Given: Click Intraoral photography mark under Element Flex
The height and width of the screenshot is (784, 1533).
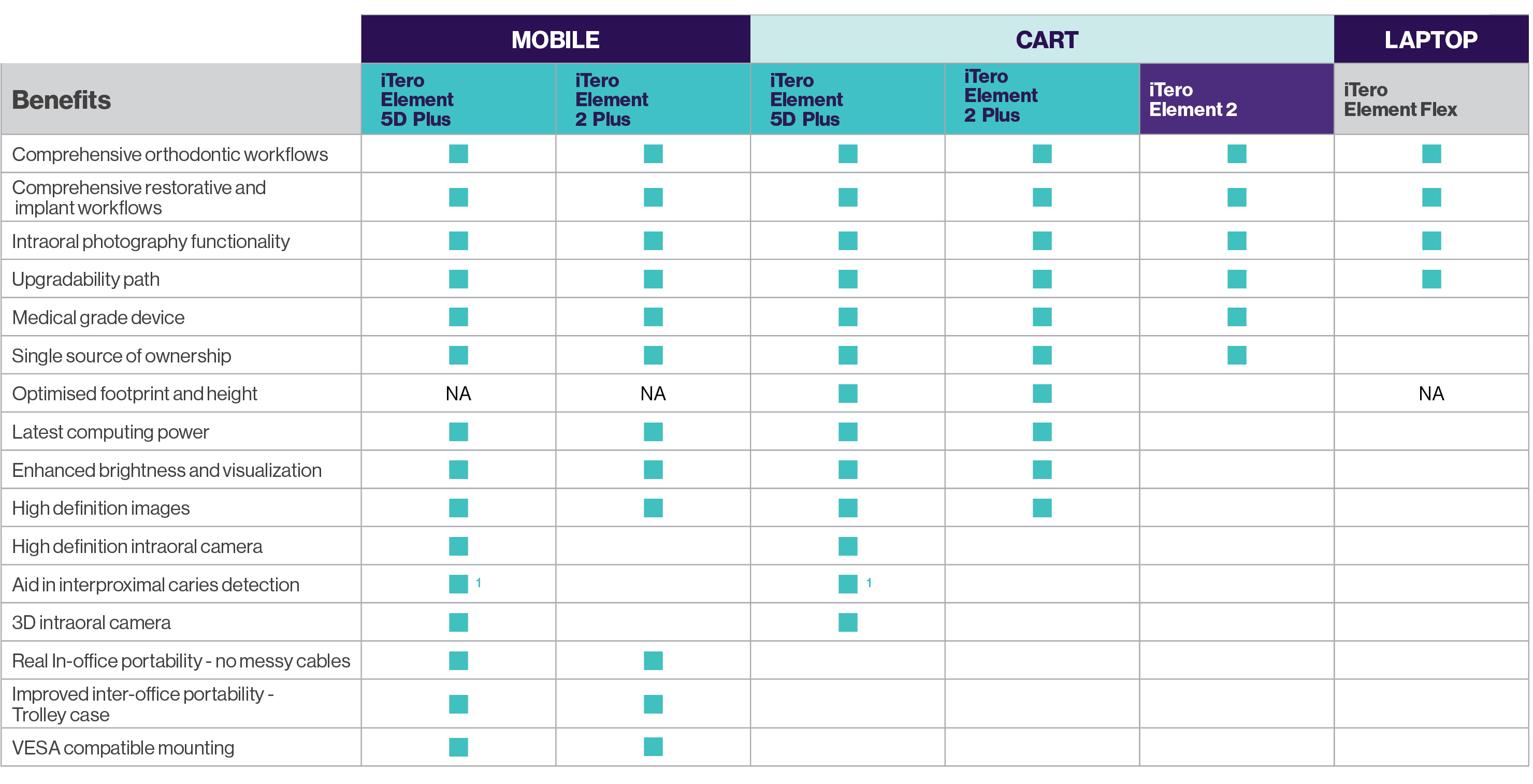Looking at the screenshot, I should (1431, 241).
